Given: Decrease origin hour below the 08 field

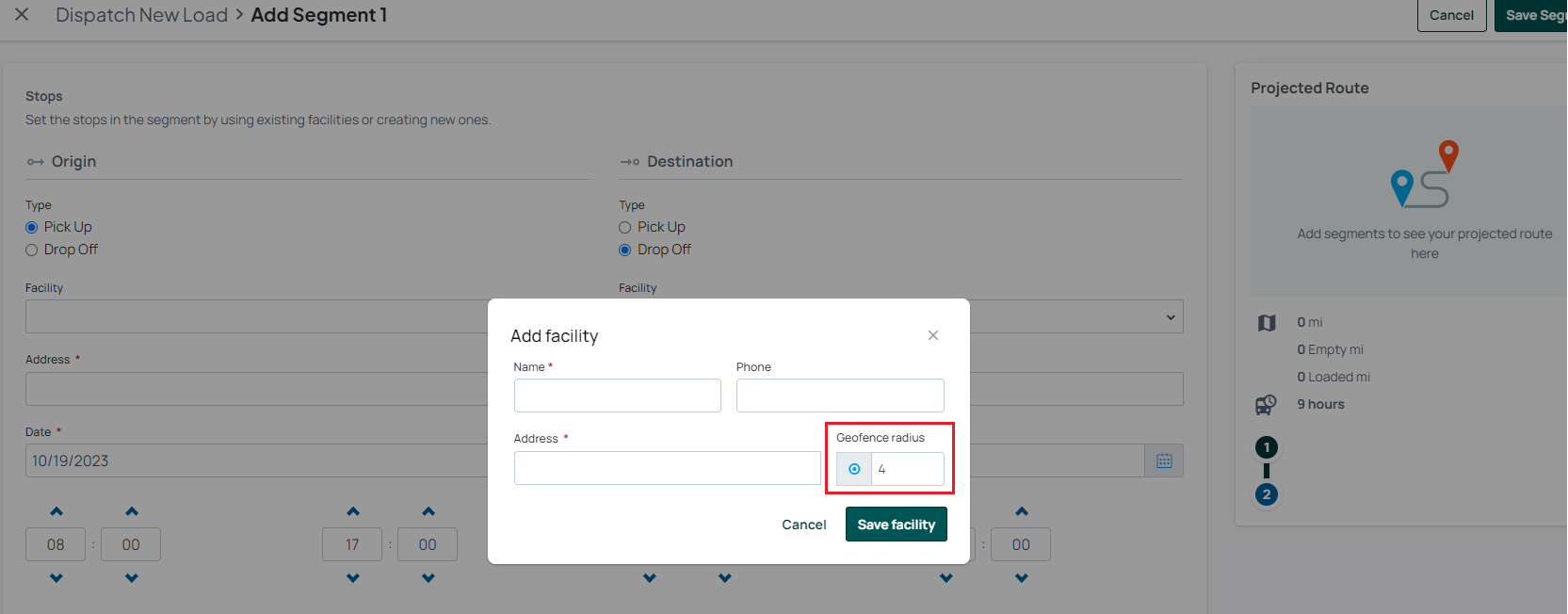Looking at the screenshot, I should coord(57,578).
